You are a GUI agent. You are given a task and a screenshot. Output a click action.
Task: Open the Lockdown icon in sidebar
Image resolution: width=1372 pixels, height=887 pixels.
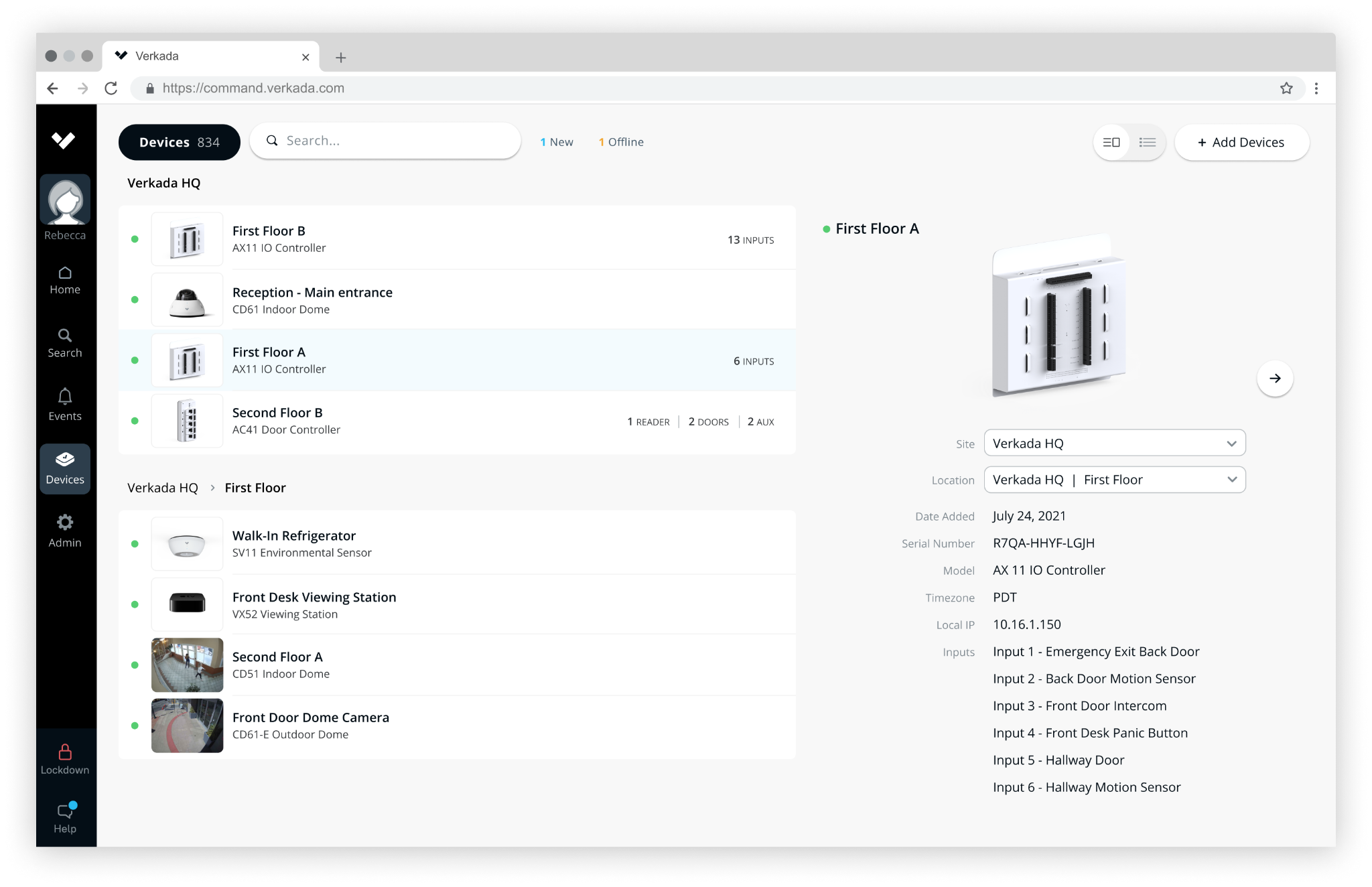point(65,758)
